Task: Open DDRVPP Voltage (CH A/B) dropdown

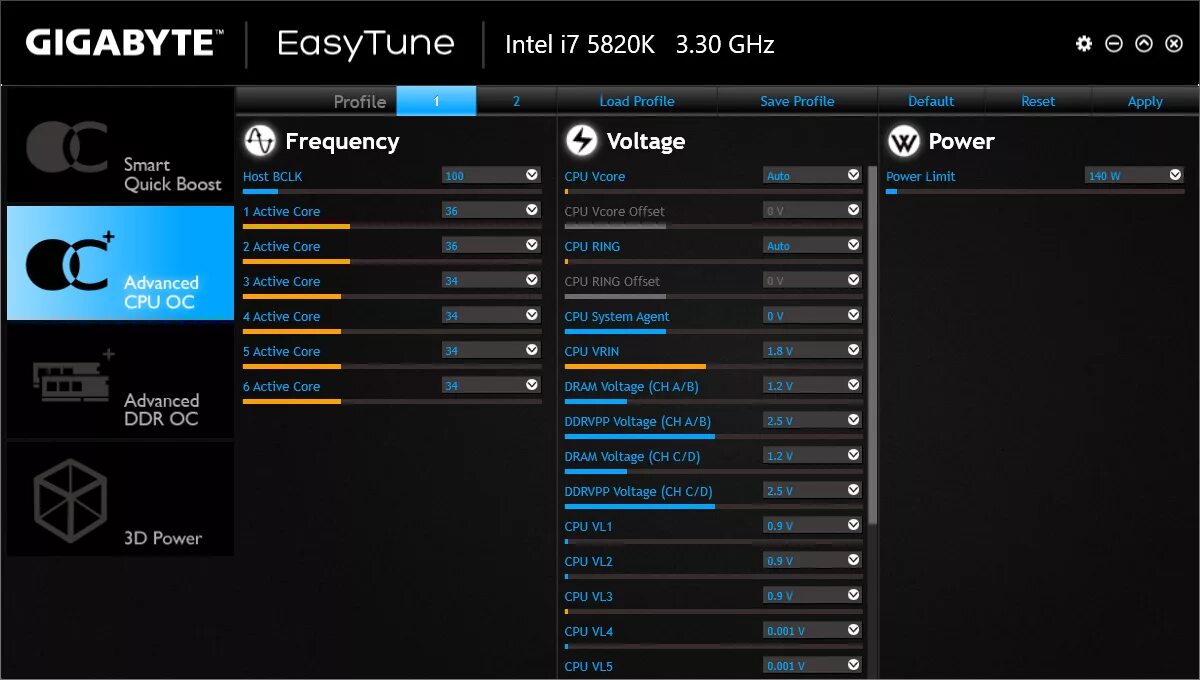Action: point(853,420)
